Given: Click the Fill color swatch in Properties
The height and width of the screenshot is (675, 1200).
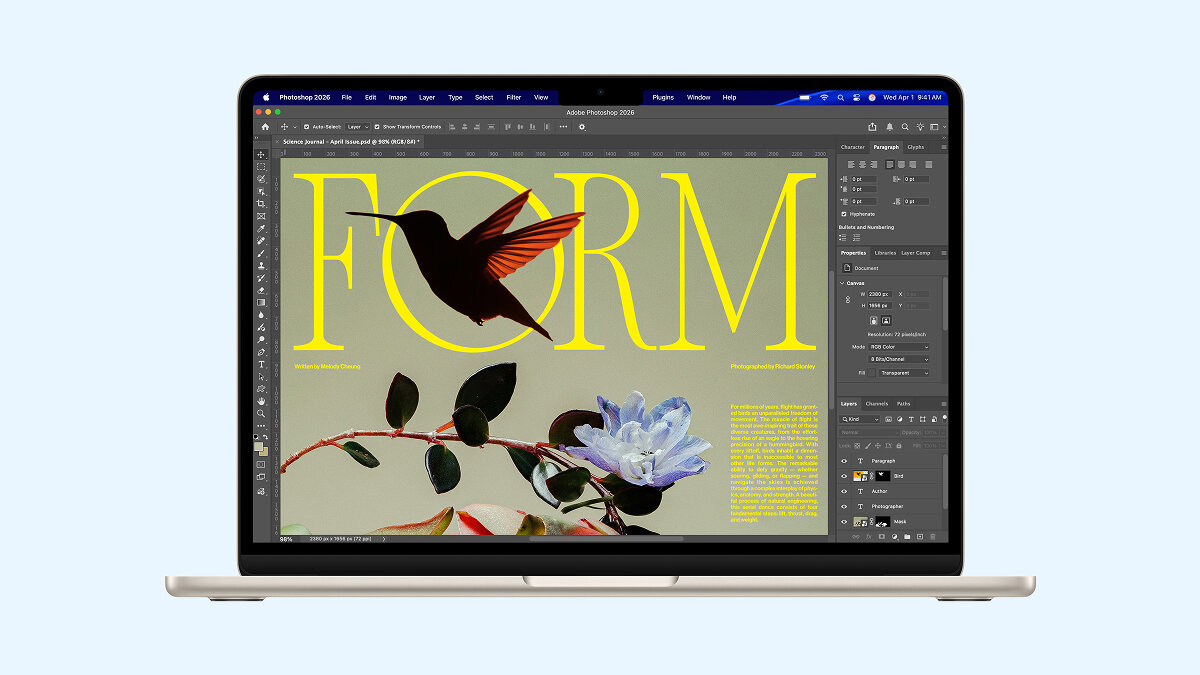Looking at the screenshot, I should 872,373.
